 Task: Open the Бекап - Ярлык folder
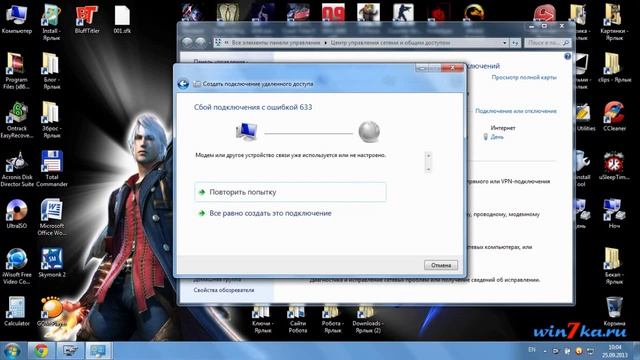tap(614, 266)
